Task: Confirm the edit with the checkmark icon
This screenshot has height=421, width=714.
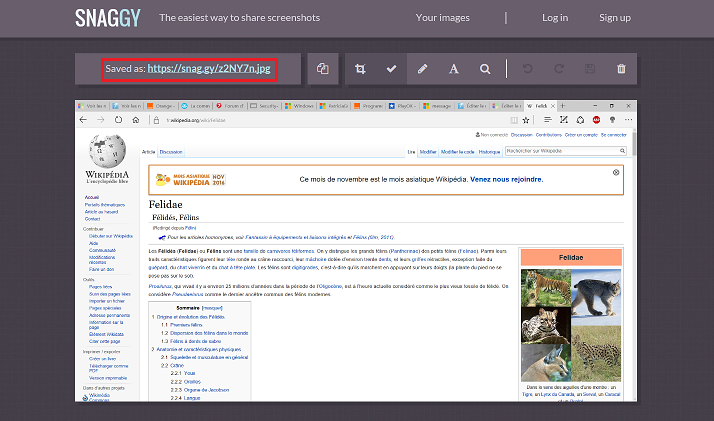Action: (391, 69)
